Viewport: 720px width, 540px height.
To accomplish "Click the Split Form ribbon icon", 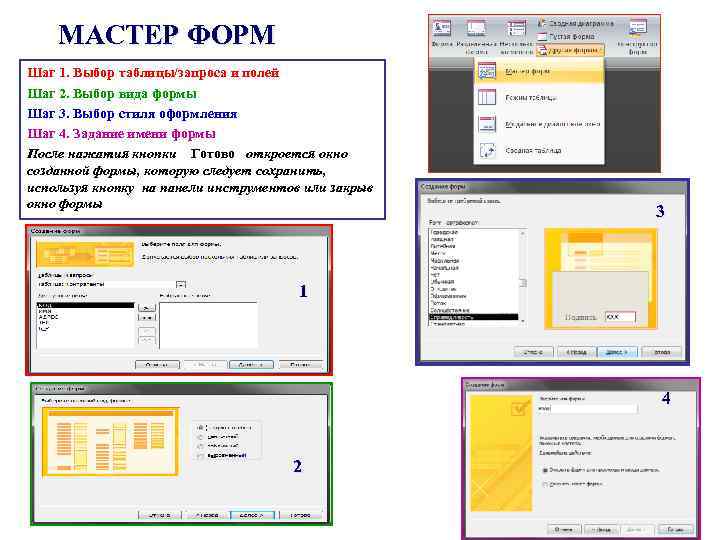I will coord(476,28).
